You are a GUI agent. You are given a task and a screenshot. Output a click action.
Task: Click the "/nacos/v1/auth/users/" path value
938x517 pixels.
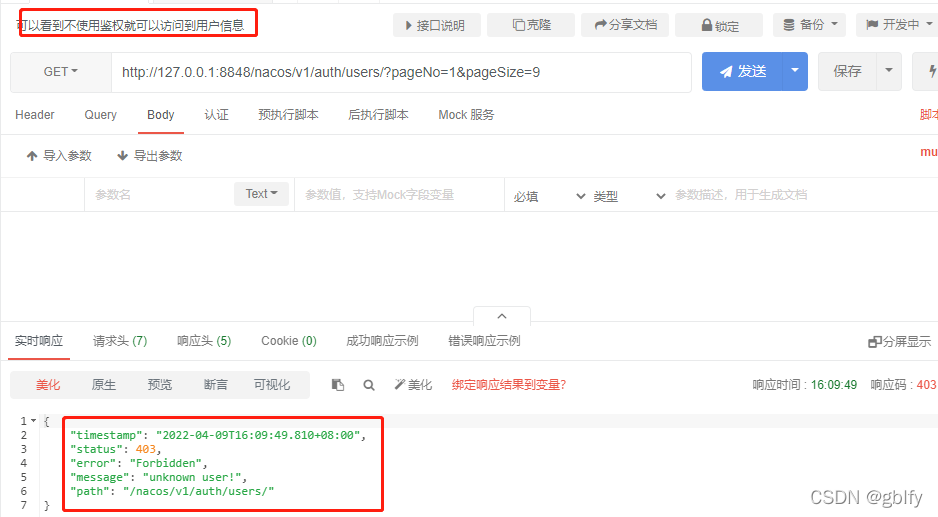pos(199,491)
